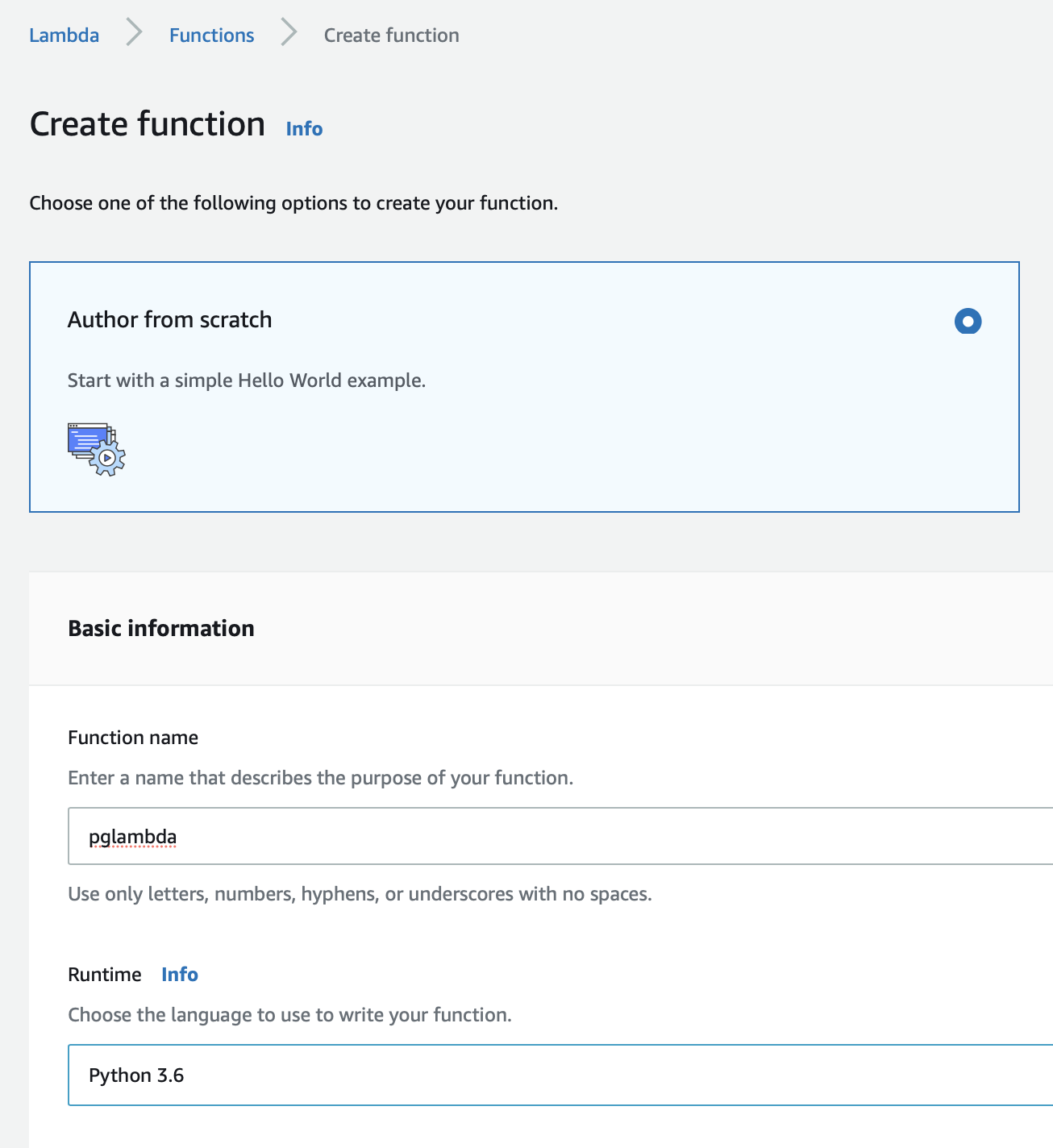Click the chevron separator after Functions
The width and height of the screenshot is (1053, 1148).
289,34
